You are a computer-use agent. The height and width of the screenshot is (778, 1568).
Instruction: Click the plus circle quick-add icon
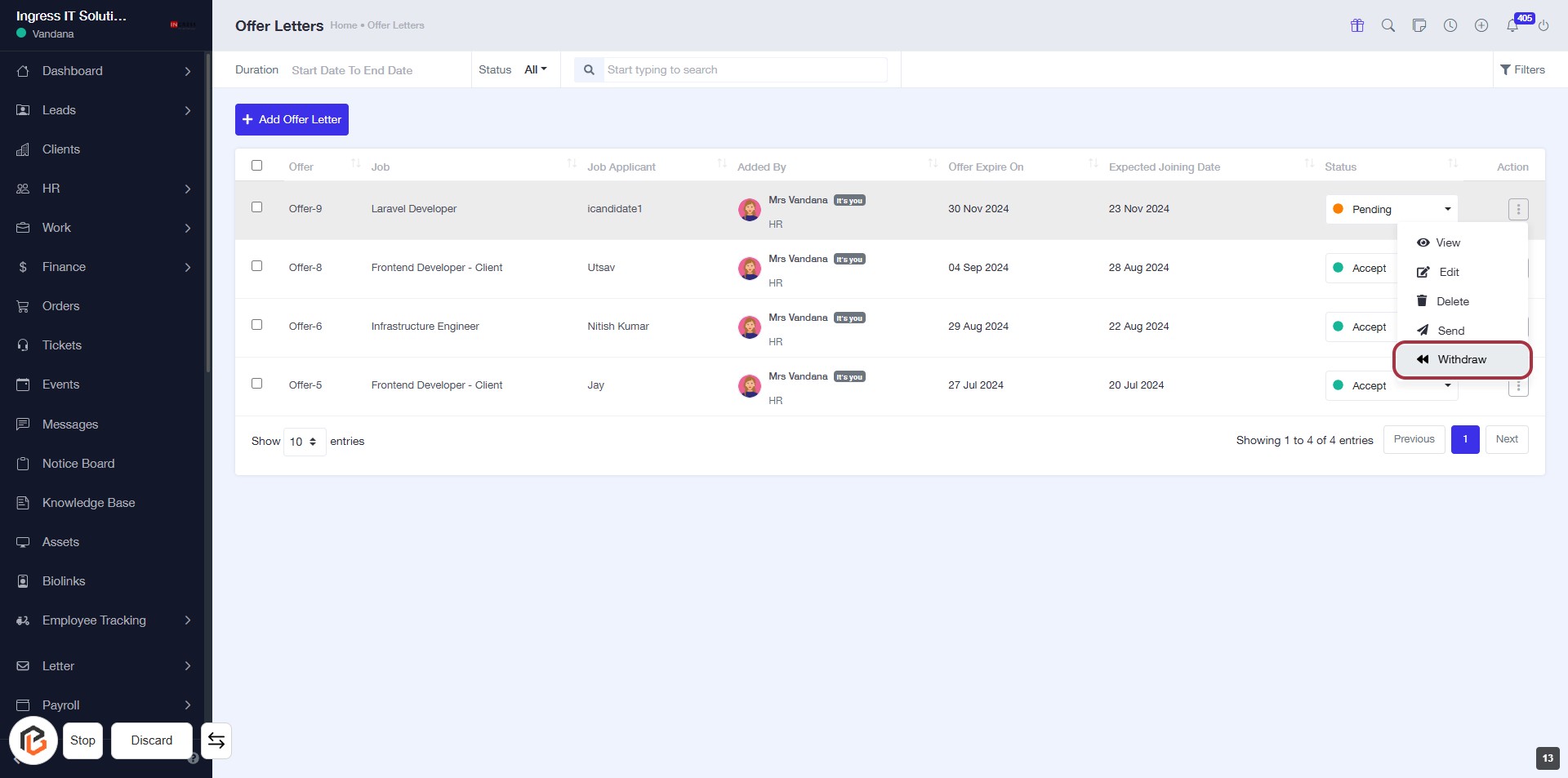[1481, 25]
